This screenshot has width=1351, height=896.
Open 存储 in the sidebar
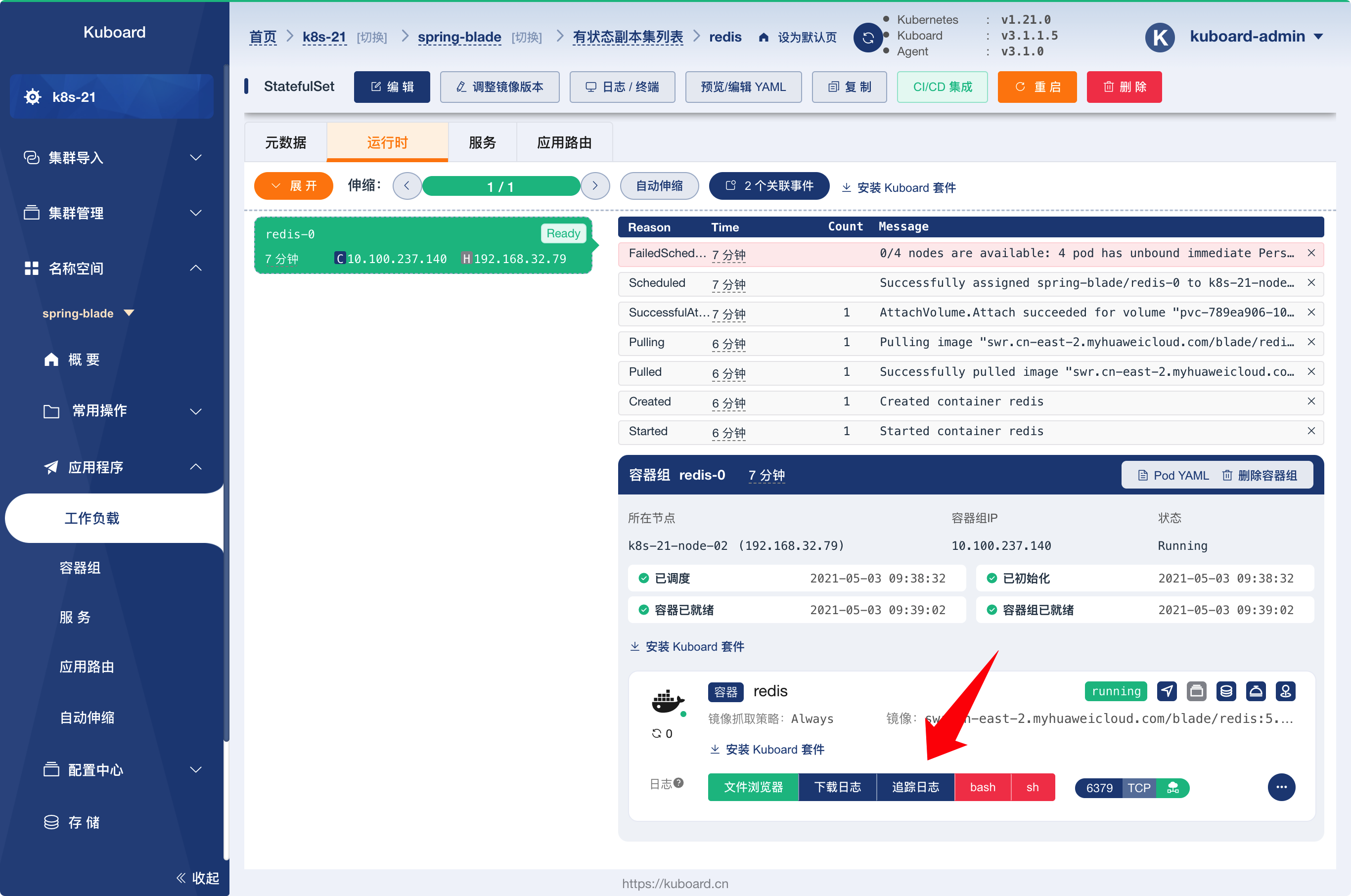tap(84, 822)
